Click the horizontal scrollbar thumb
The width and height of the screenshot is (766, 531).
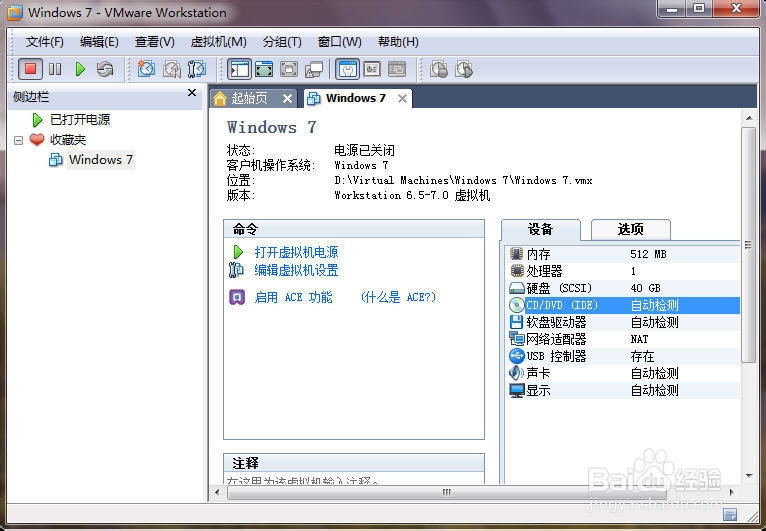tap(447, 492)
